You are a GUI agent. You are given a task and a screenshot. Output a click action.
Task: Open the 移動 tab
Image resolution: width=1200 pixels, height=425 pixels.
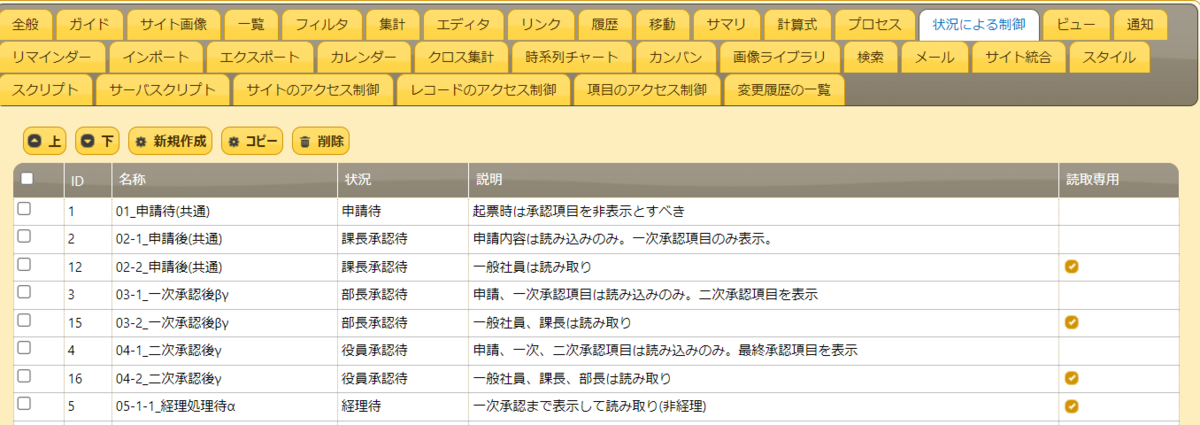pos(662,23)
